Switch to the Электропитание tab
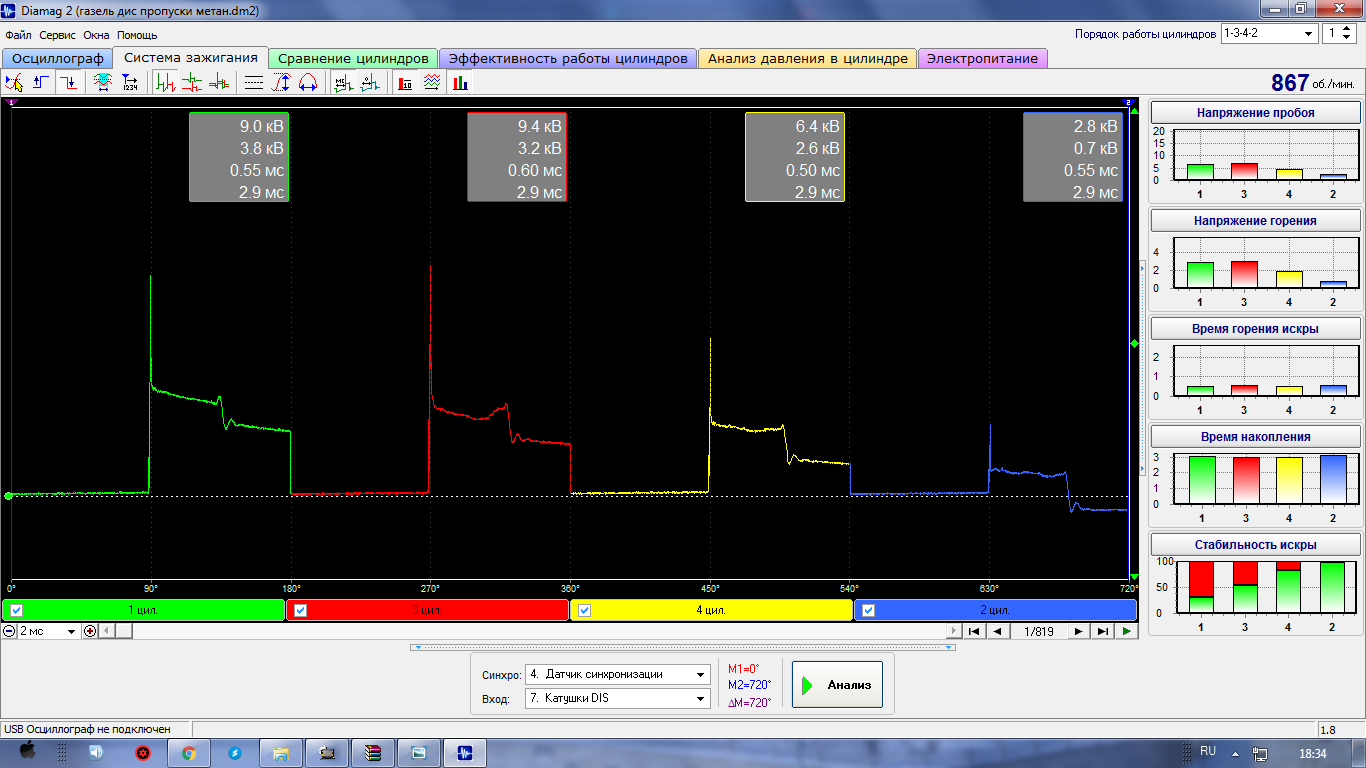The height and width of the screenshot is (768, 1366). click(x=982, y=59)
